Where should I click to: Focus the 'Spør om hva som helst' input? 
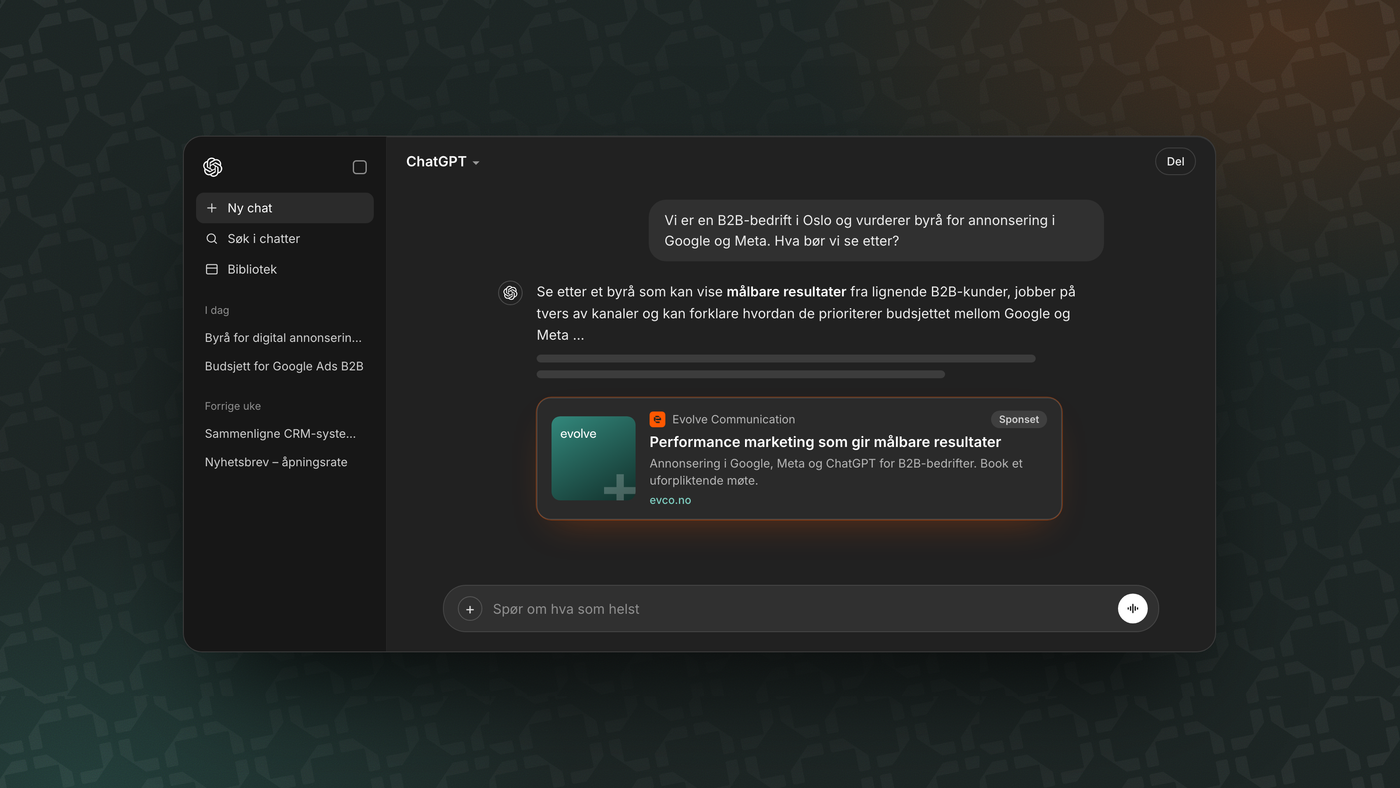[x=800, y=609]
